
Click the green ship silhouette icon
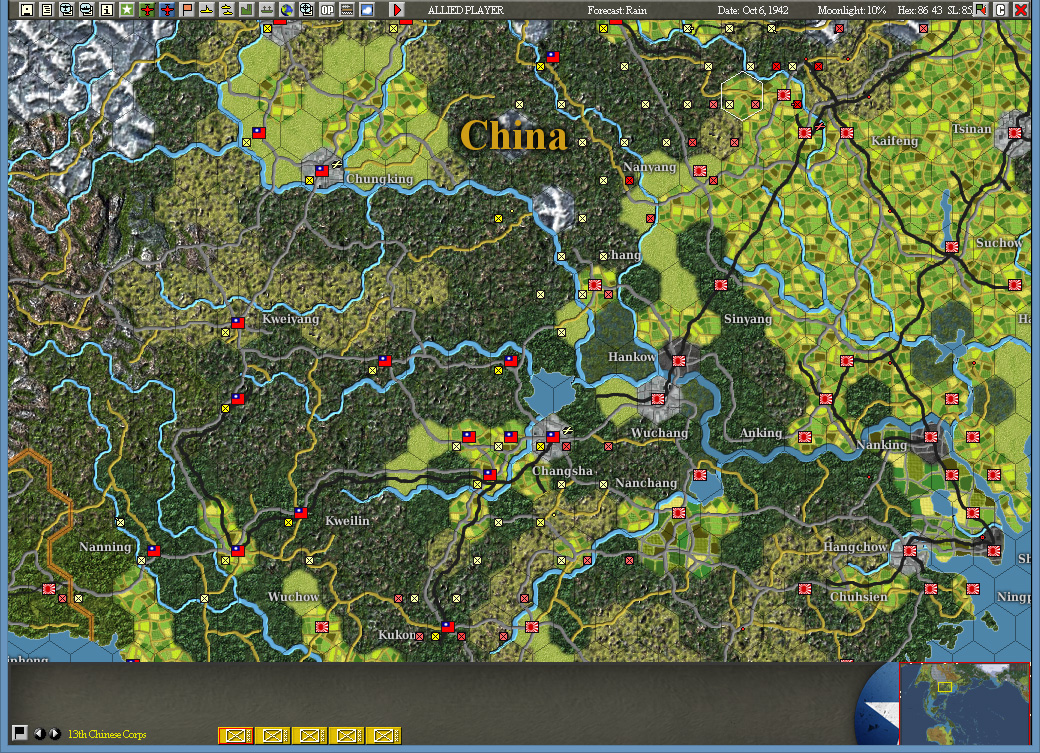click(x=266, y=9)
